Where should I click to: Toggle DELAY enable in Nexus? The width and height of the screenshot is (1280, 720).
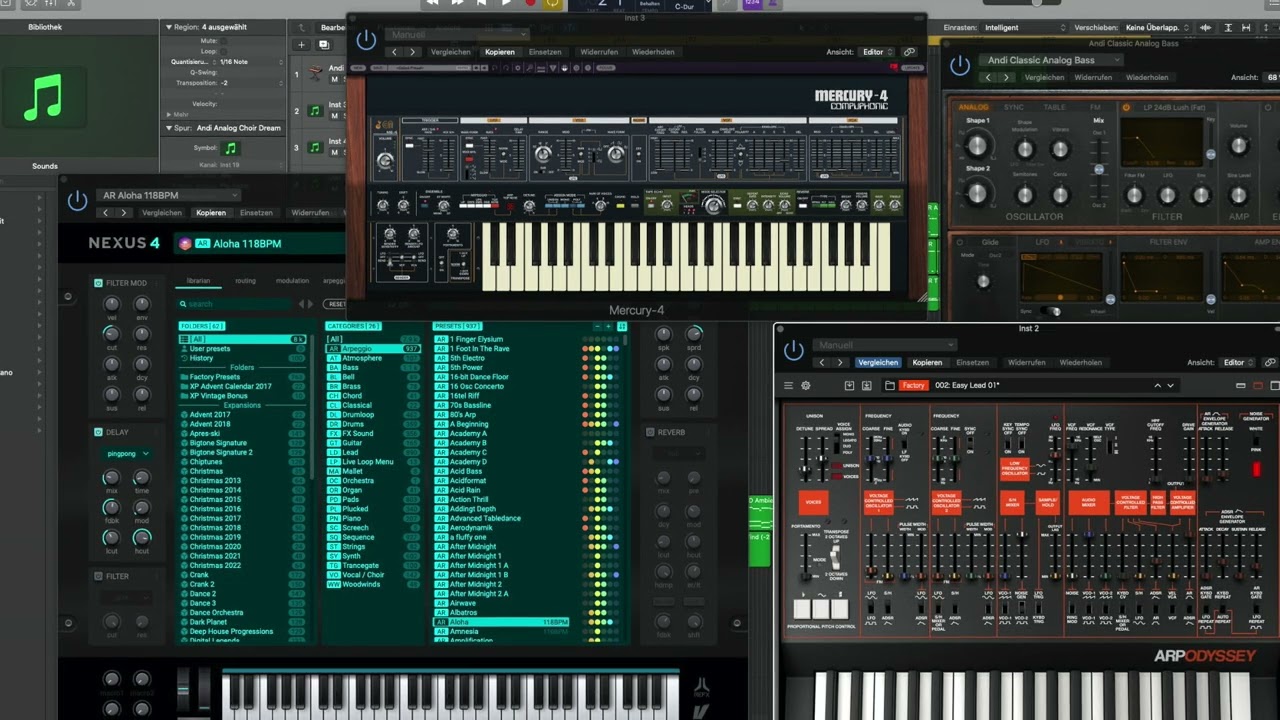pyautogui.click(x=98, y=432)
